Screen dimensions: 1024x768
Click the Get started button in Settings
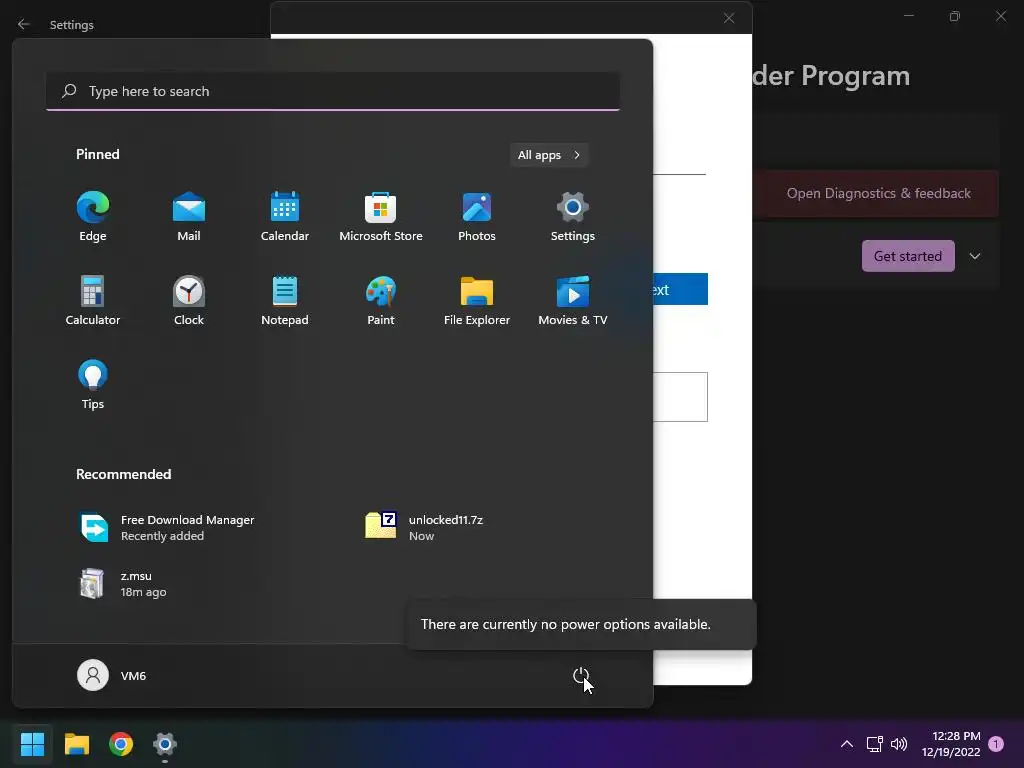[908, 256]
